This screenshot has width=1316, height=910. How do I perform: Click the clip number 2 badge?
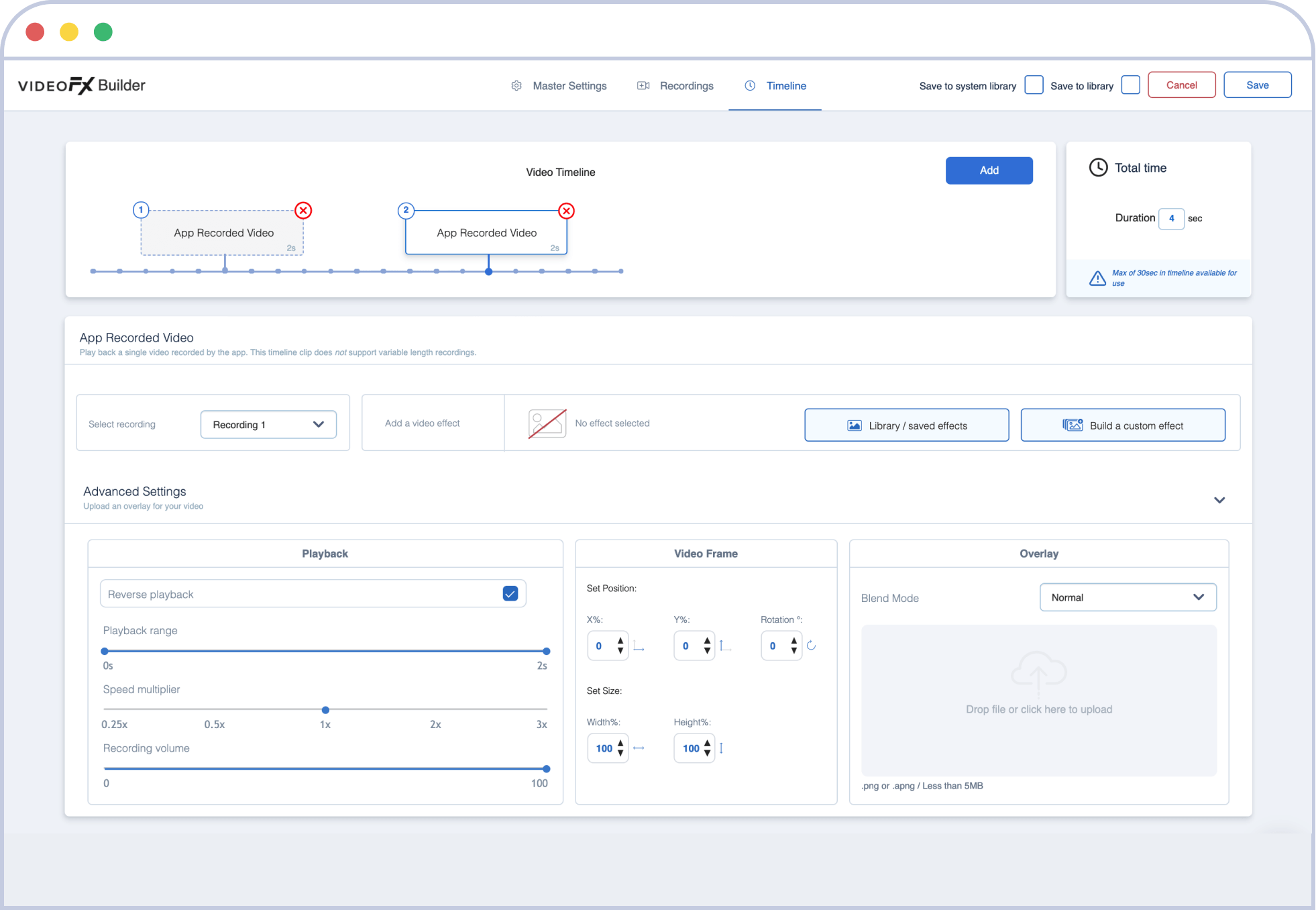tap(406, 210)
